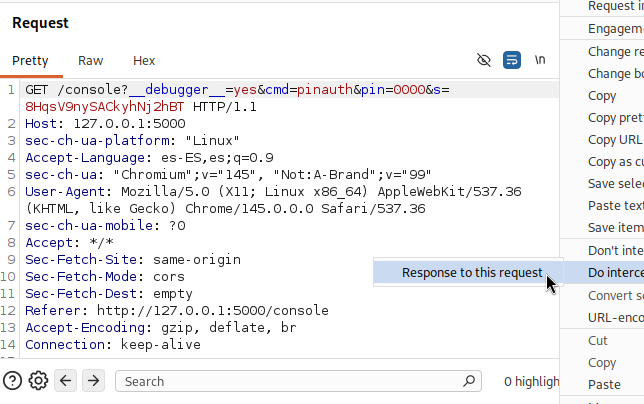
Task: Click the Host header '127.0.0.1:5000'
Action: (x=129, y=124)
